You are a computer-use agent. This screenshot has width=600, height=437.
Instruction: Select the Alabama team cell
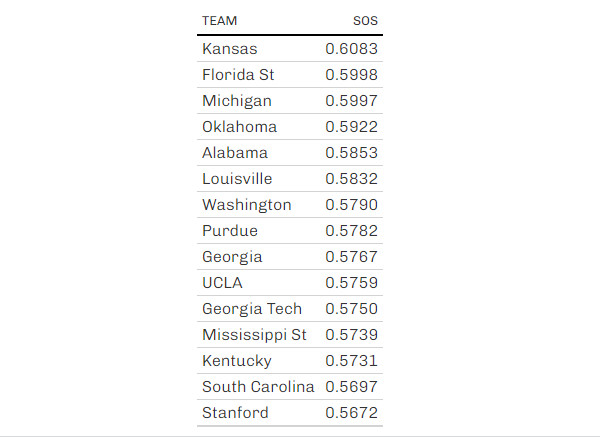pos(235,153)
